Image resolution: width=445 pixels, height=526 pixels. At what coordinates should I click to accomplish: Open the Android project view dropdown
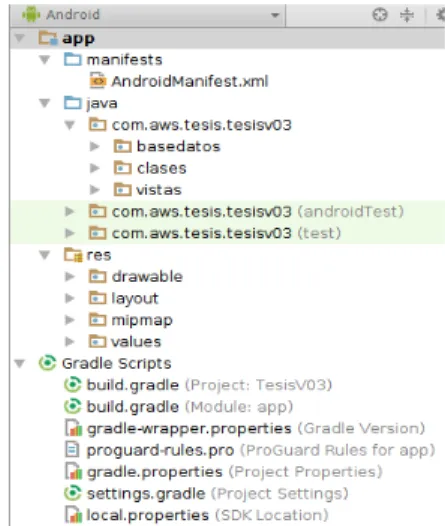point(148,15)
